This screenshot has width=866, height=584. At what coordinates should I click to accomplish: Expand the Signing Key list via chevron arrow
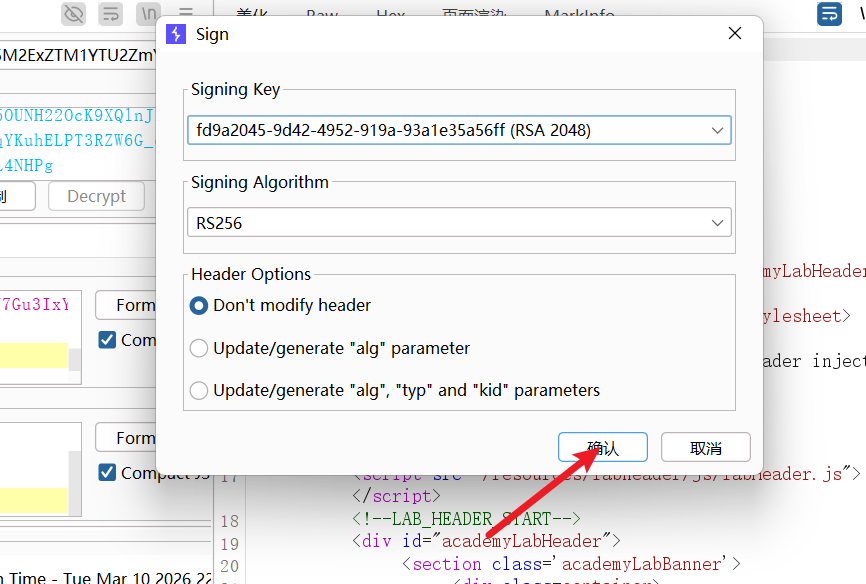pyautogui.click(x=717, y=130)
